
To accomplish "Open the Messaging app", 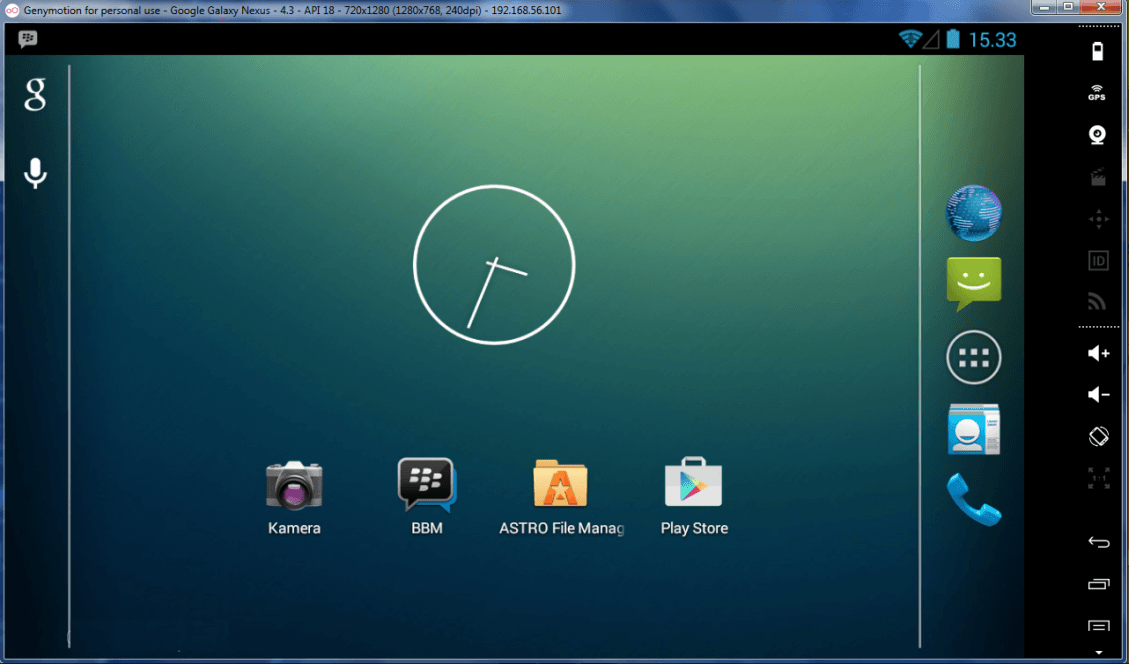I will [x=973, y=284].
